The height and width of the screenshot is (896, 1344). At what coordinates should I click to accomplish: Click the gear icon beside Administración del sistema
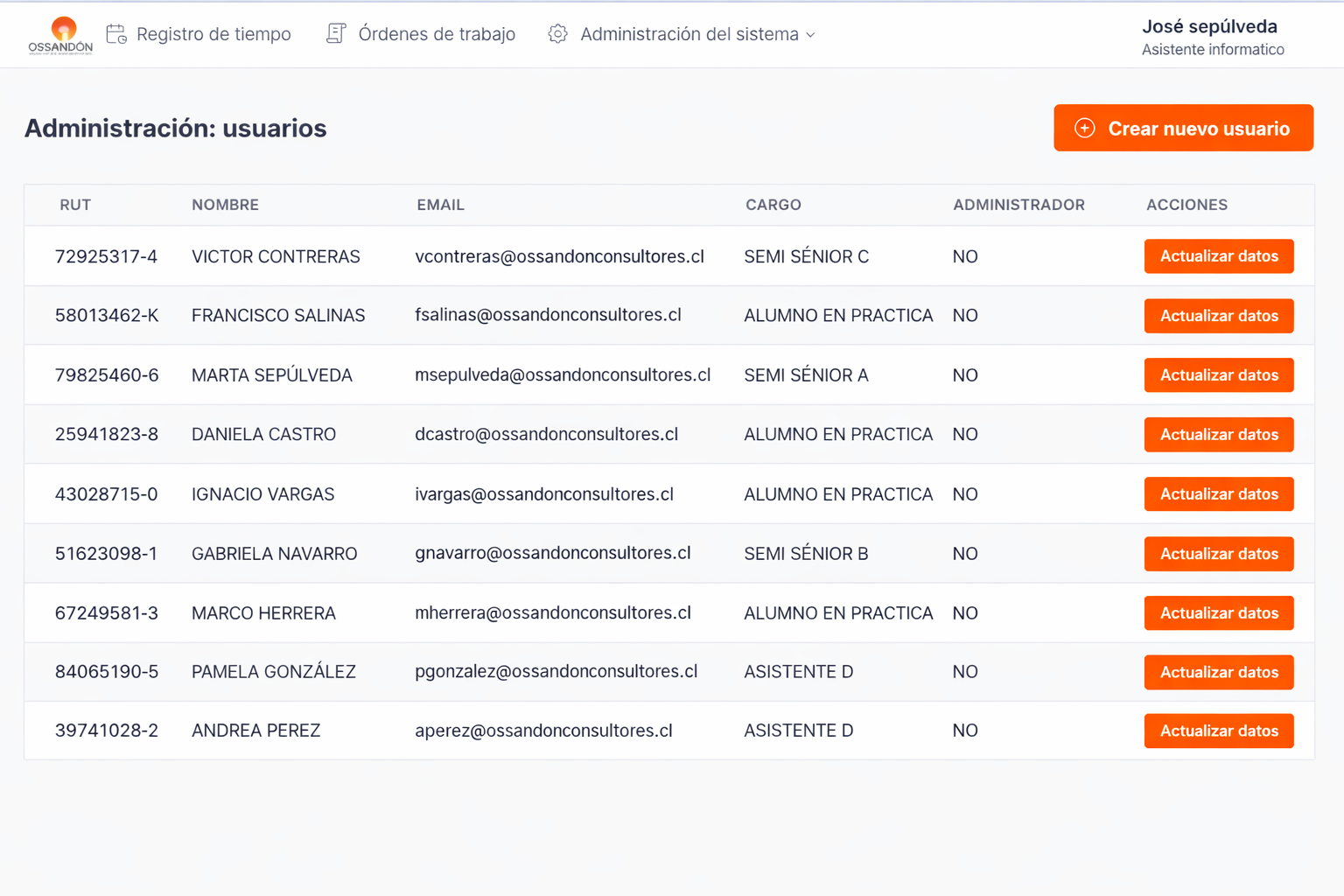click(557, 34)
